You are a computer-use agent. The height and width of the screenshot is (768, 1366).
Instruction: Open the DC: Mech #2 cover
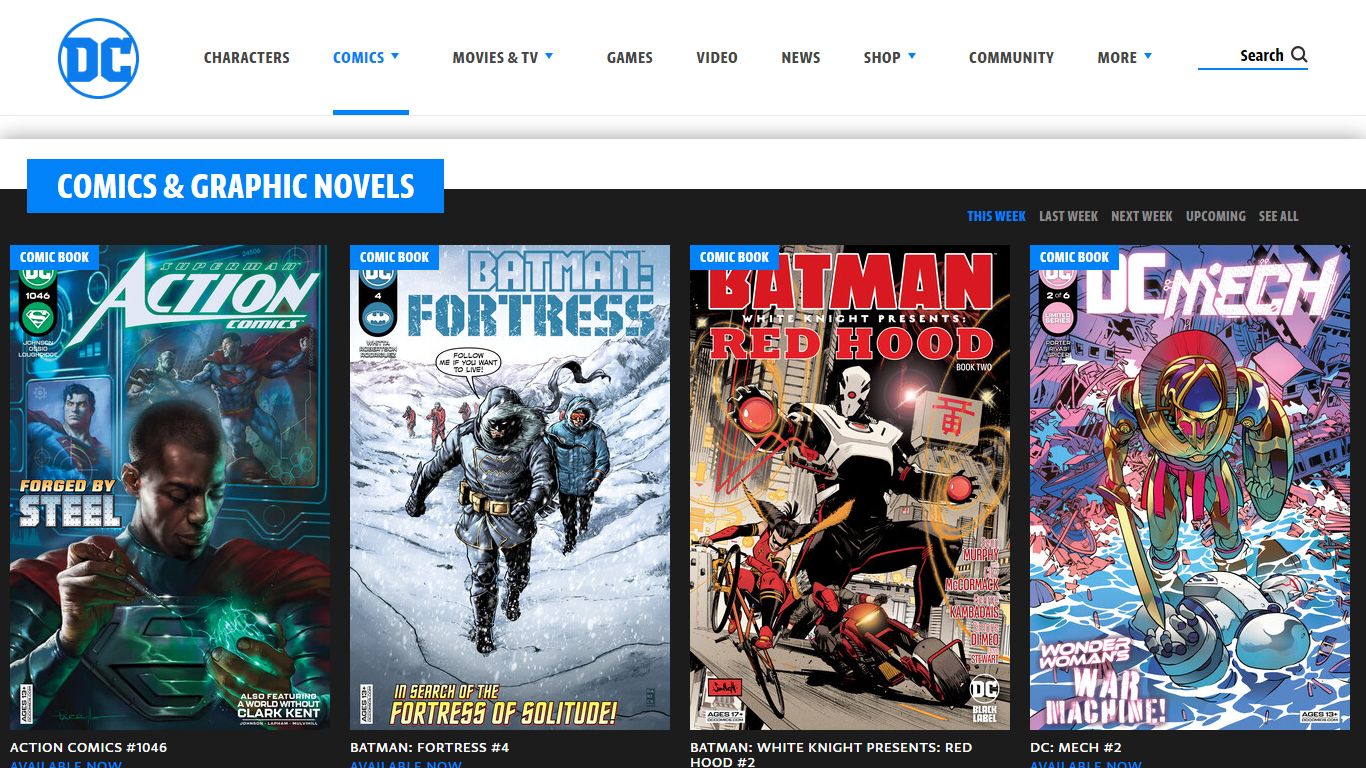[1190, 488]
